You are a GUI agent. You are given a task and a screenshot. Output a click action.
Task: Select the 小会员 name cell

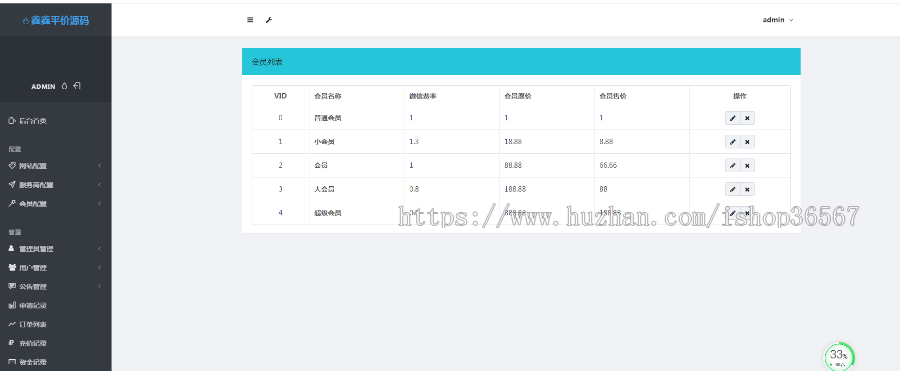(x=324, y=141)
